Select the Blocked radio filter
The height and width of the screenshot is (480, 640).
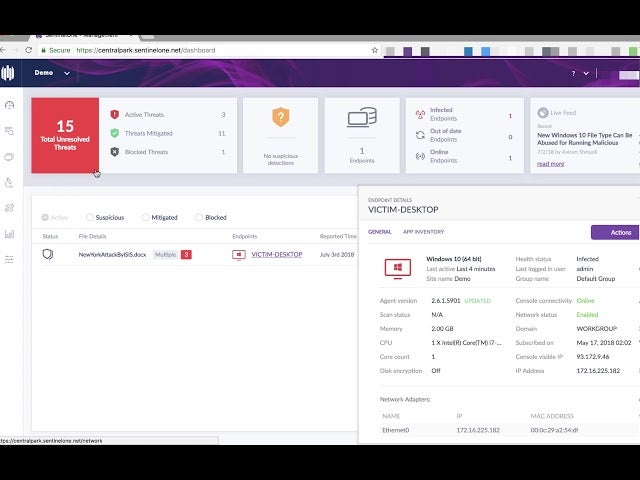tap(199, 217)
